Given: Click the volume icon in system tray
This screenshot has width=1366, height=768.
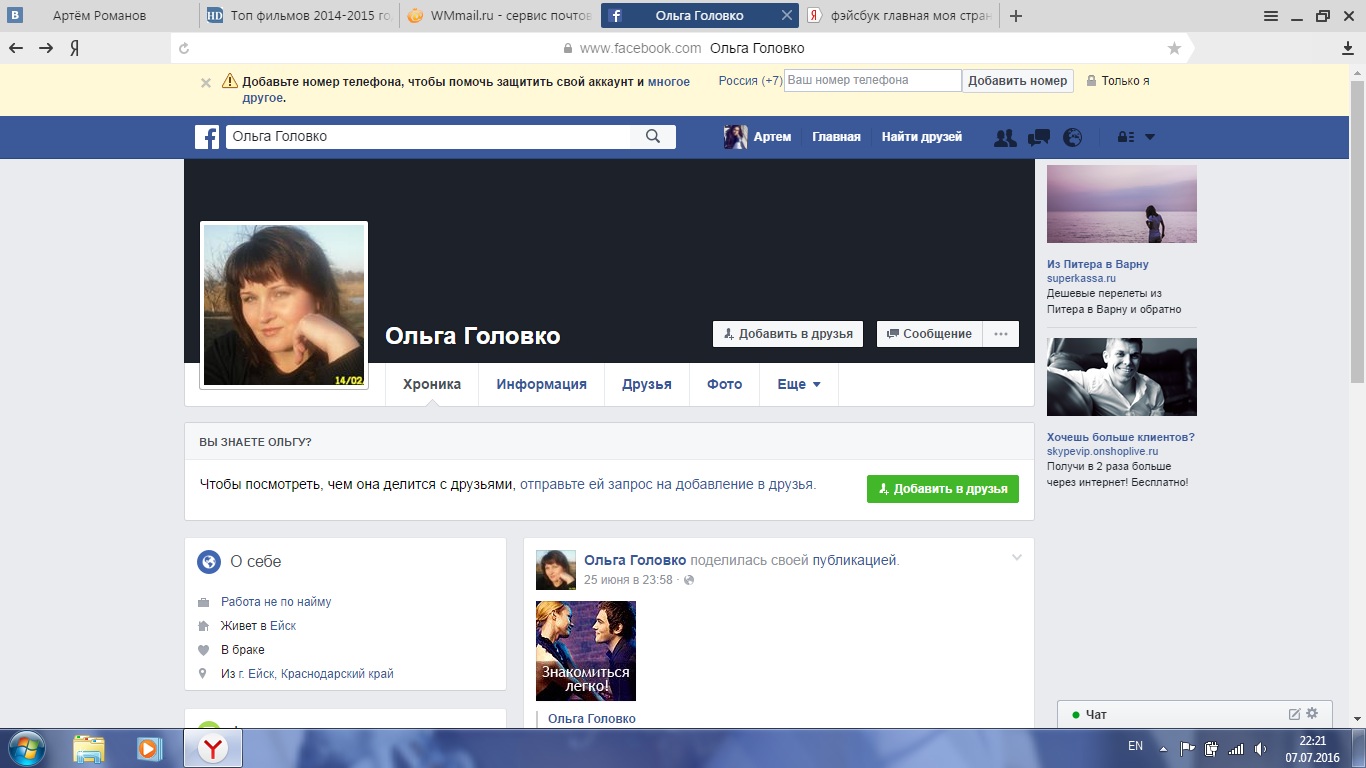Looking at the screenshot, I should pyautogui.click(x=1261, y=748).
